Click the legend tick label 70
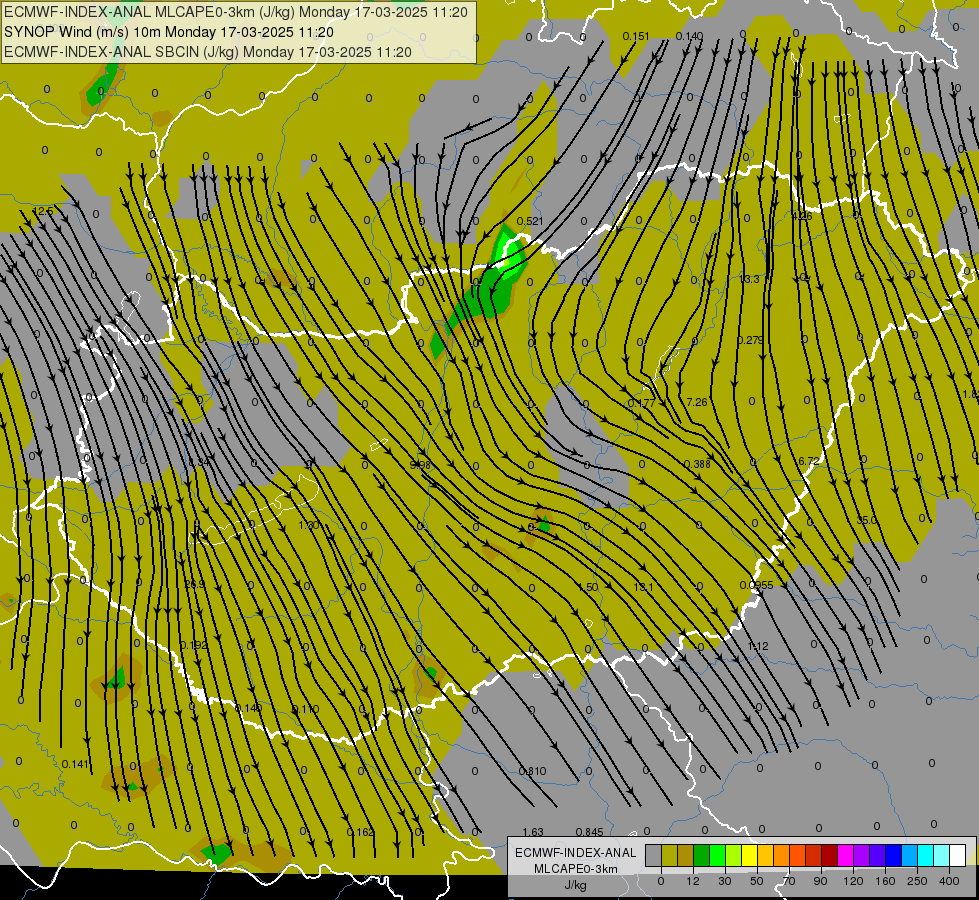Image resolution: width=979 pixels, height=900 pixels. pyautogui.click(x=789, y=881)
